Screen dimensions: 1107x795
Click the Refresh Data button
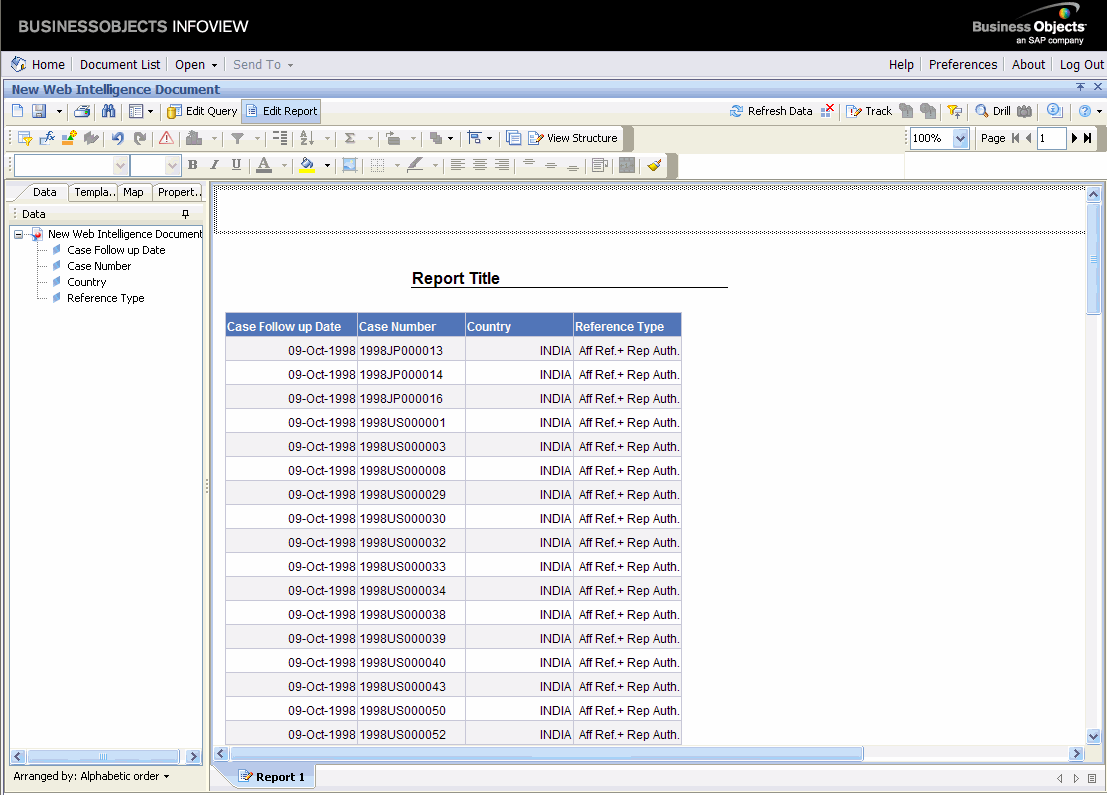tap(771, 111)
